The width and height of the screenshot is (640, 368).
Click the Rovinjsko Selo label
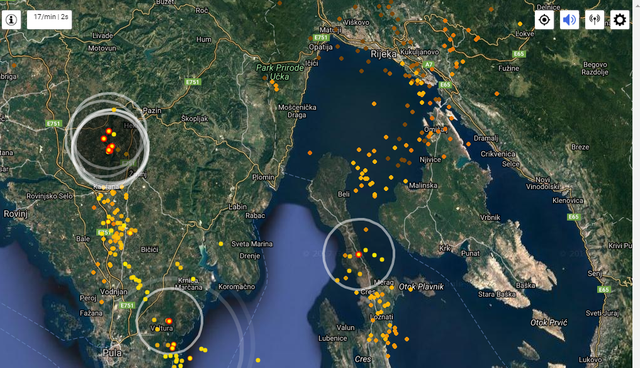(x=49, y=196)
